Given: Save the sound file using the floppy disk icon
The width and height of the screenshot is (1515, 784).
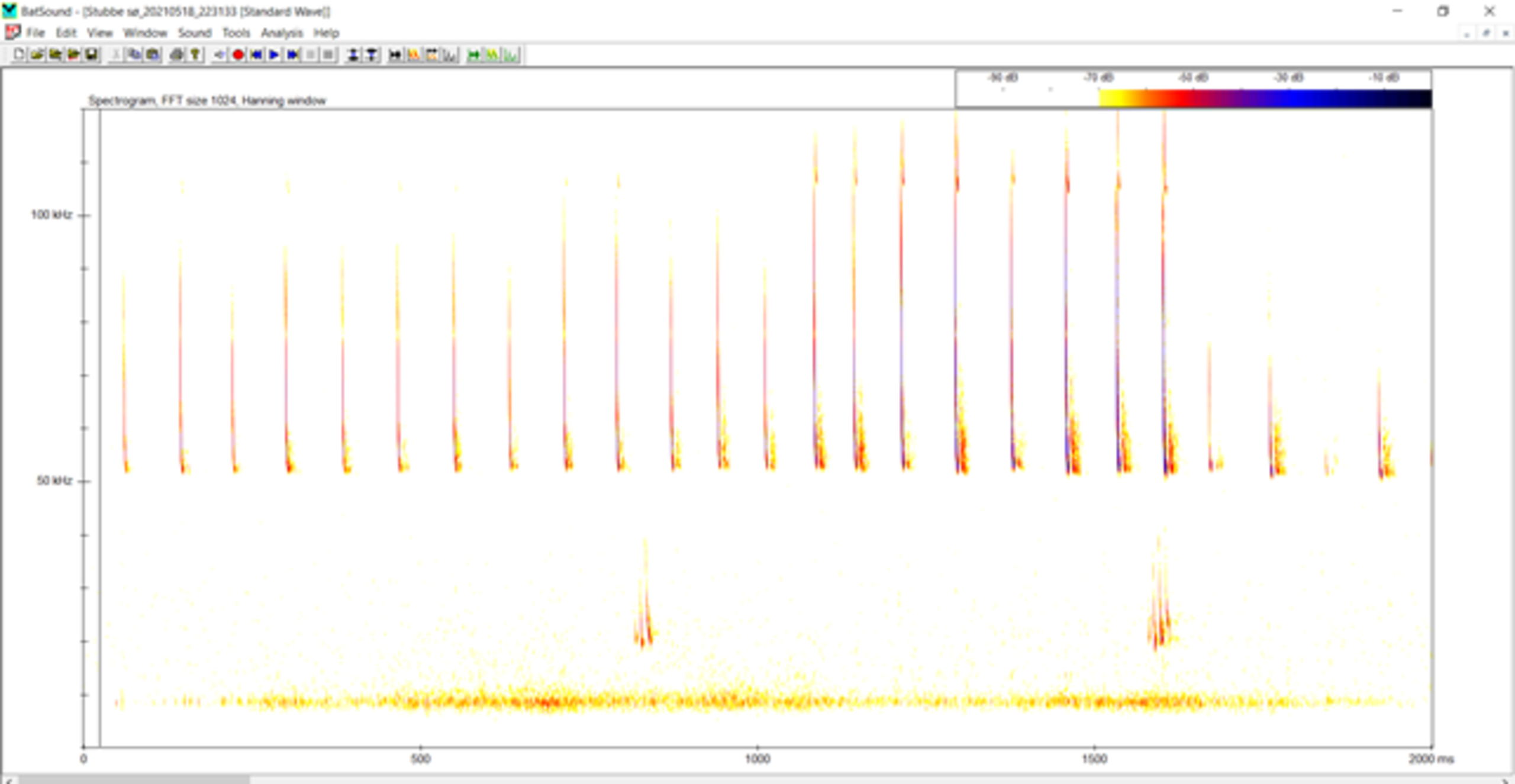Looking at the screenshot, I should point(91,55).
